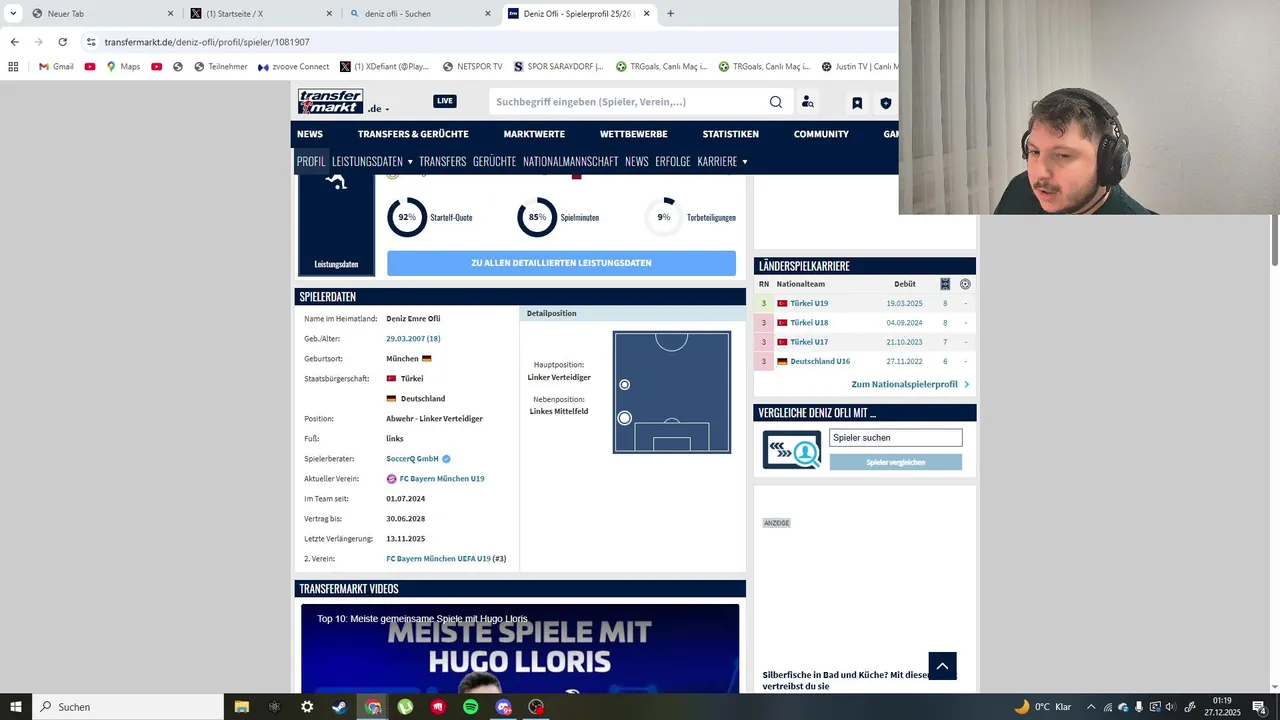Click the Spieler suchen input field
Image resolution: width=1280 pixels, height=720 pixels.
(895, 438)
